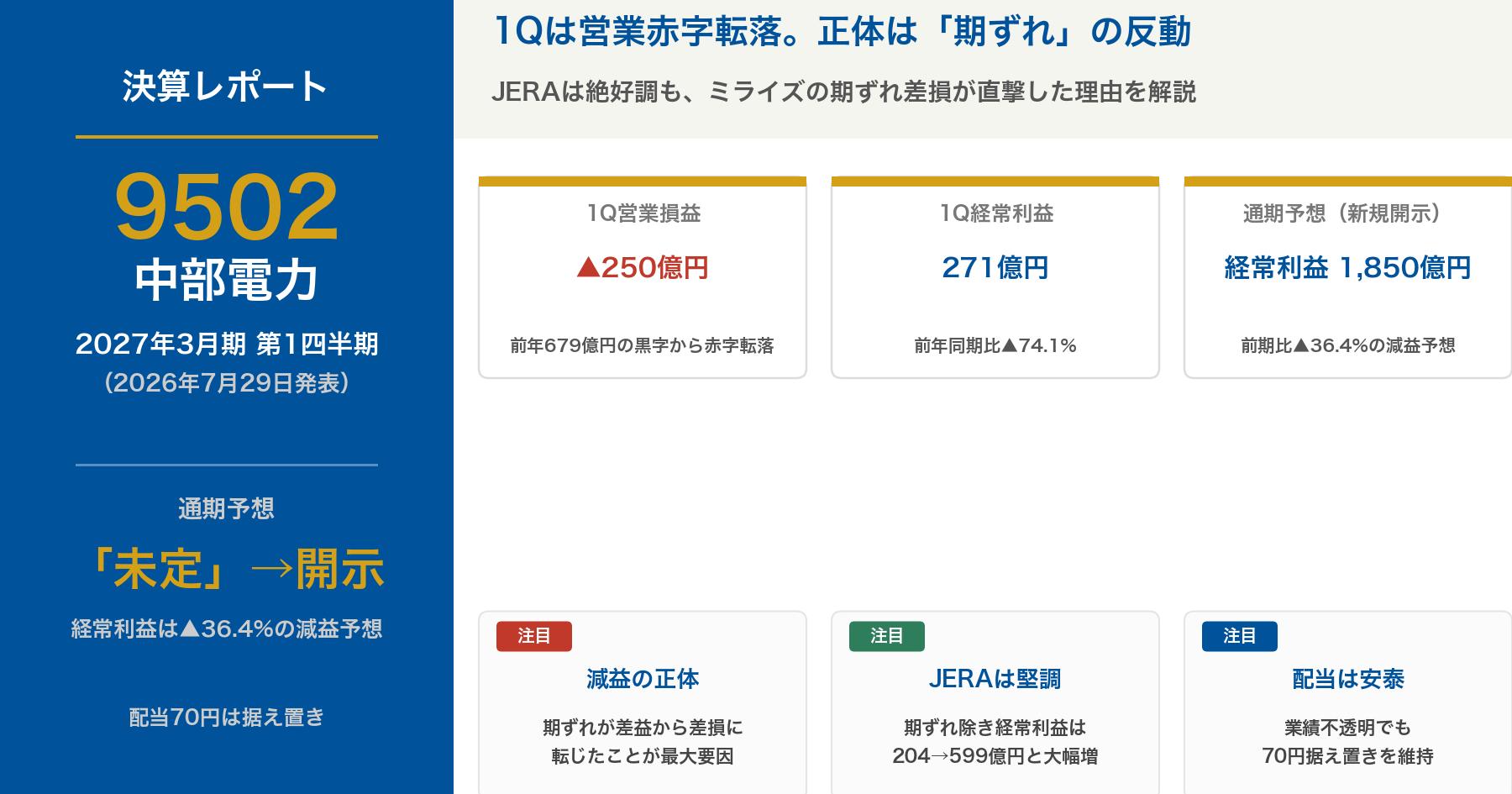Click the 271億円 value

click(x=995, y=267)
